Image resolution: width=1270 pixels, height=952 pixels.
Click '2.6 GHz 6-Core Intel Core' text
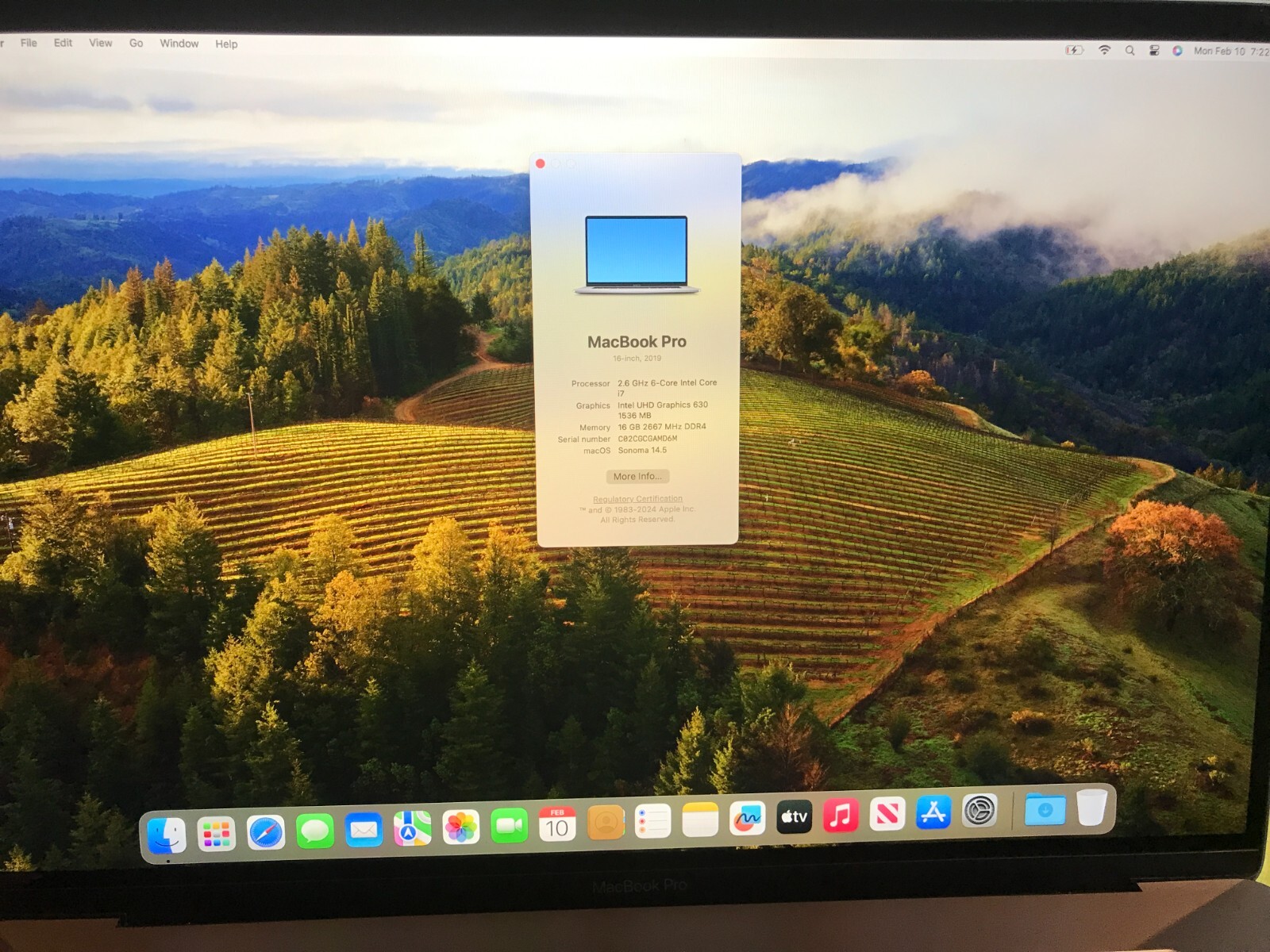[x=667, y=382]
